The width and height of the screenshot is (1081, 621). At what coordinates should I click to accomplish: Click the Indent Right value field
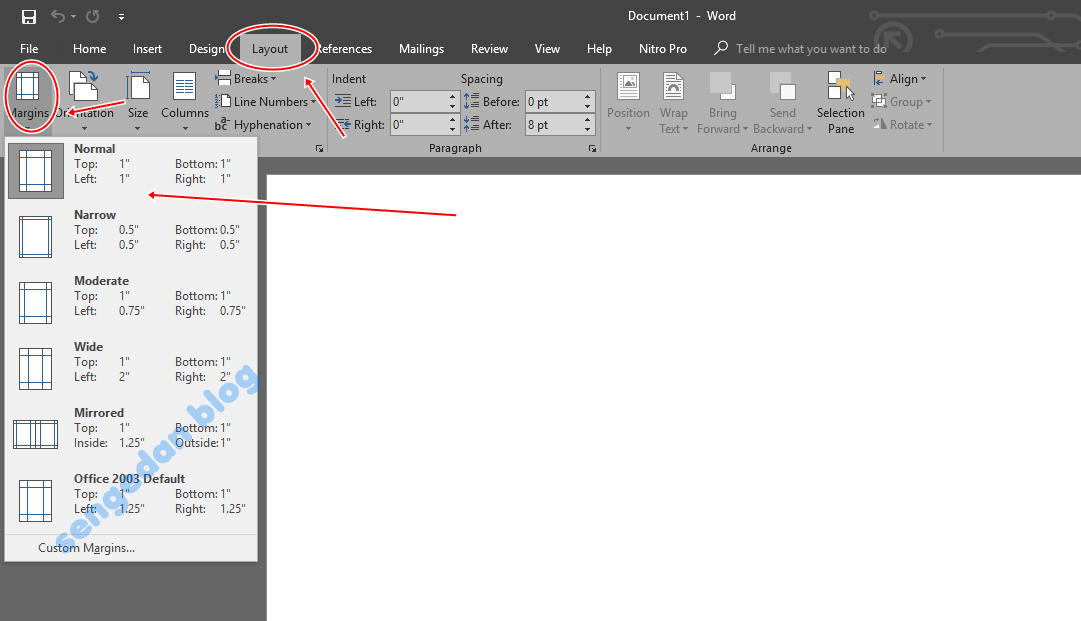tap(418, 125)
